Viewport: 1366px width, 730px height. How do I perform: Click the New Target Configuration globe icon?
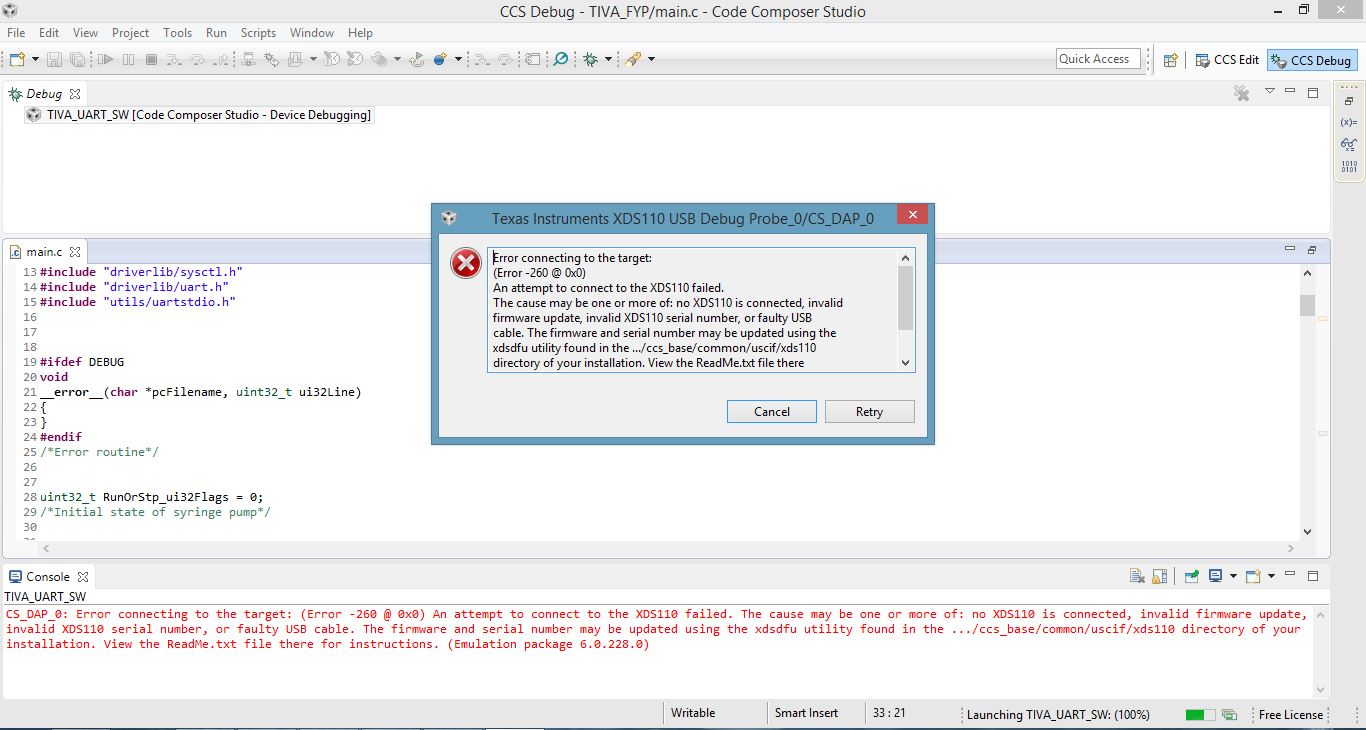pos(441,59)
